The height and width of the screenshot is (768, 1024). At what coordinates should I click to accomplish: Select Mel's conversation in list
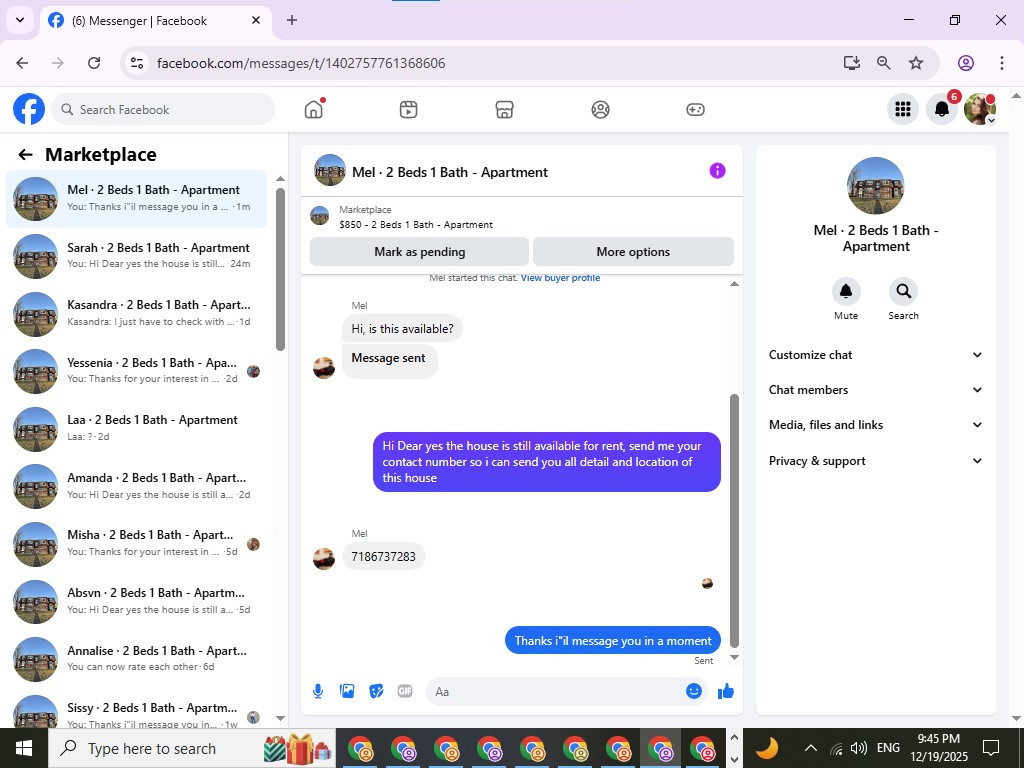click(x=136, y=199)
